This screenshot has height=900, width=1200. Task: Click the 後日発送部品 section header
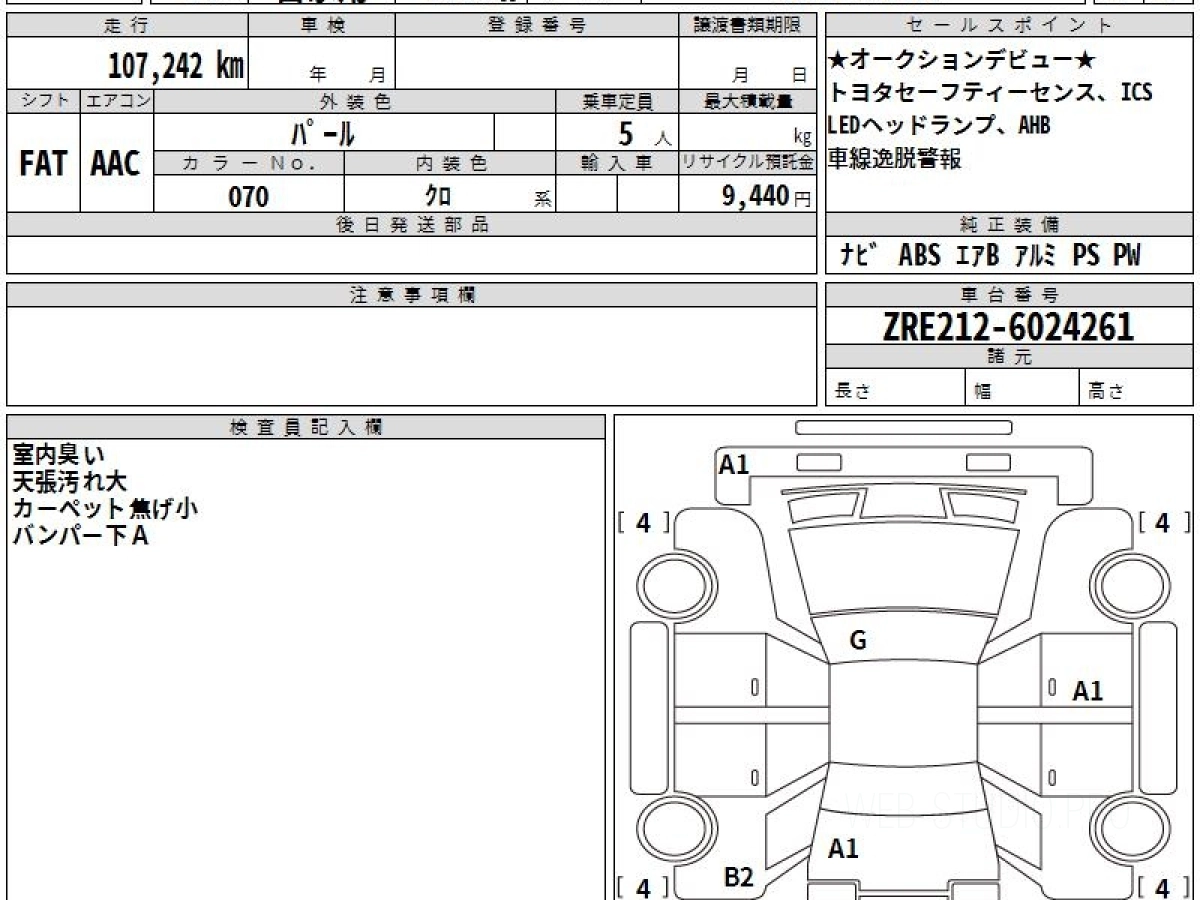coord(411,225)
